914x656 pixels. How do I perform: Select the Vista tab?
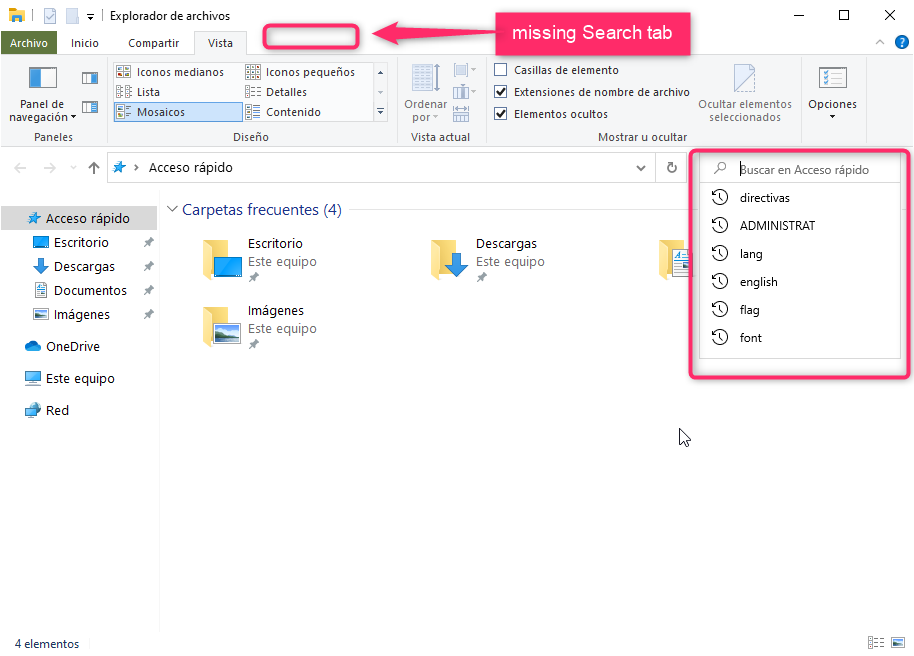click(x=220, y=43)
